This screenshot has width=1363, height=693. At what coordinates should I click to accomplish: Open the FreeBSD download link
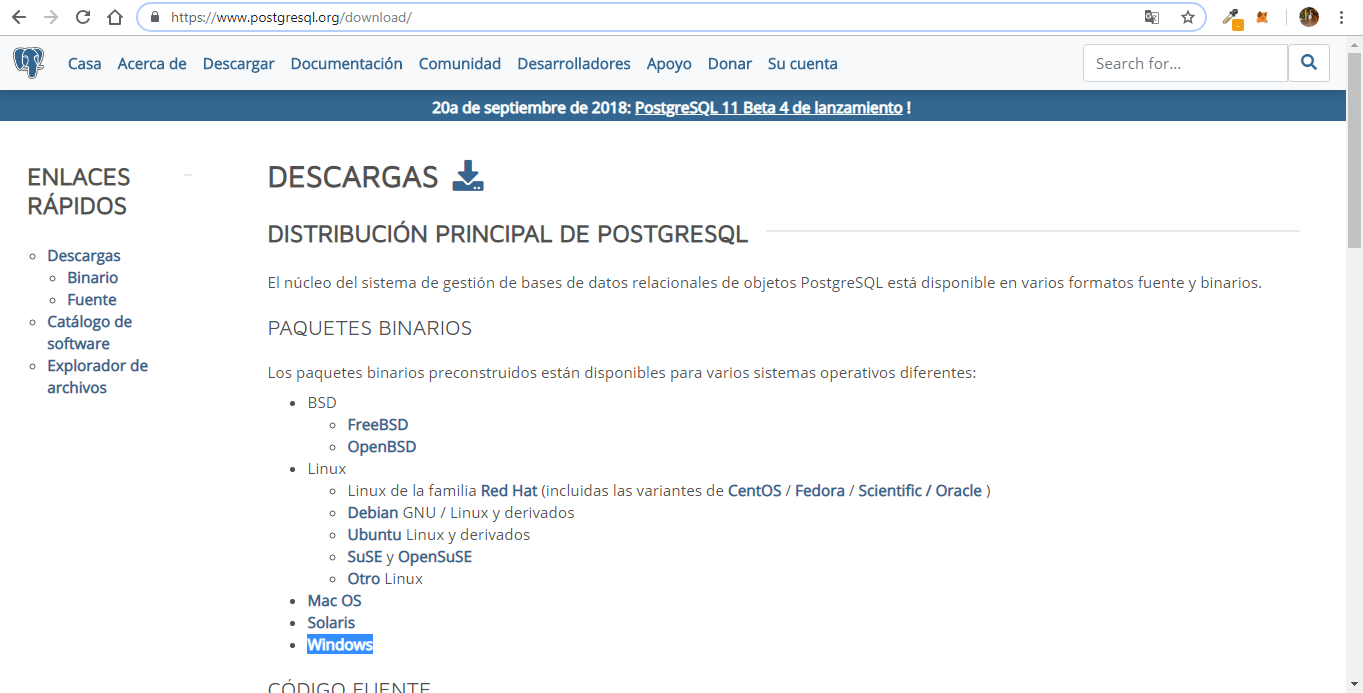[378, 425]
